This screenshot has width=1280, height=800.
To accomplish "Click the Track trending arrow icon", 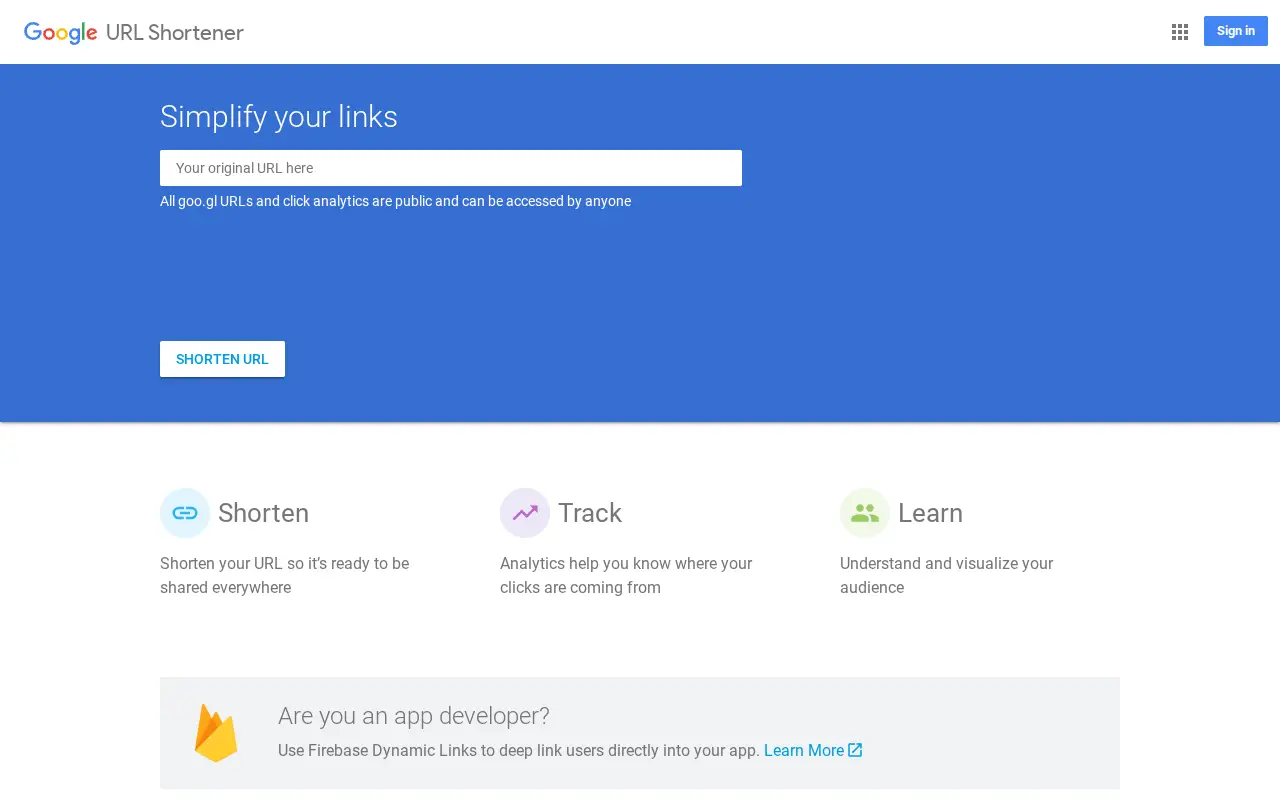I will click(x=525, y=513).
